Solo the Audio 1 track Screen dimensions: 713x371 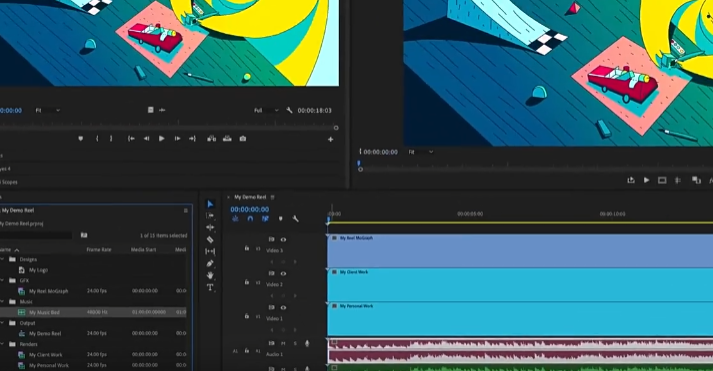(x=295, y=343)
